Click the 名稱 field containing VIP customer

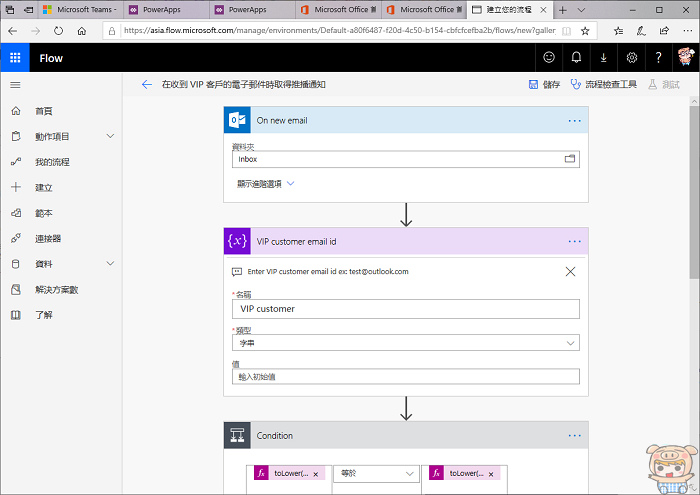[x=405, y=309]
